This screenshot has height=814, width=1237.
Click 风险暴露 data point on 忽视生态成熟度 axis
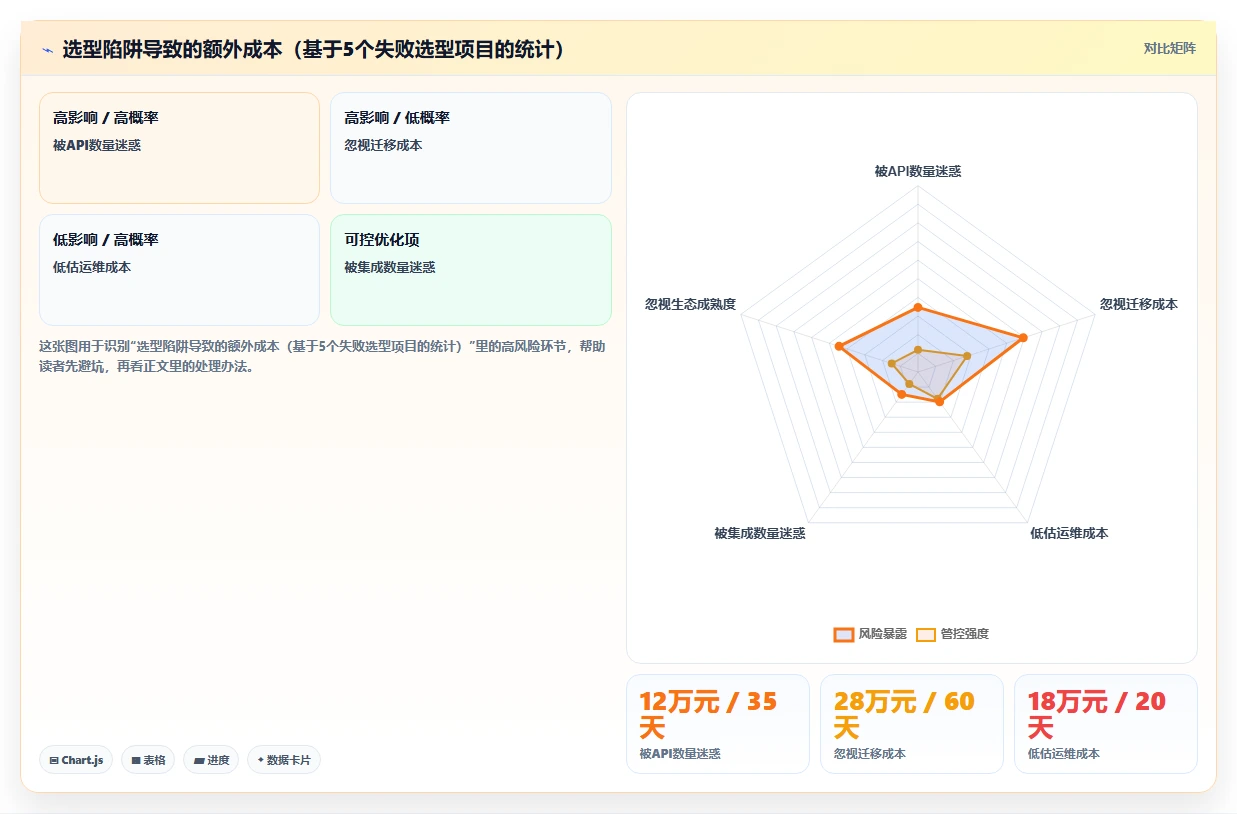839,346
